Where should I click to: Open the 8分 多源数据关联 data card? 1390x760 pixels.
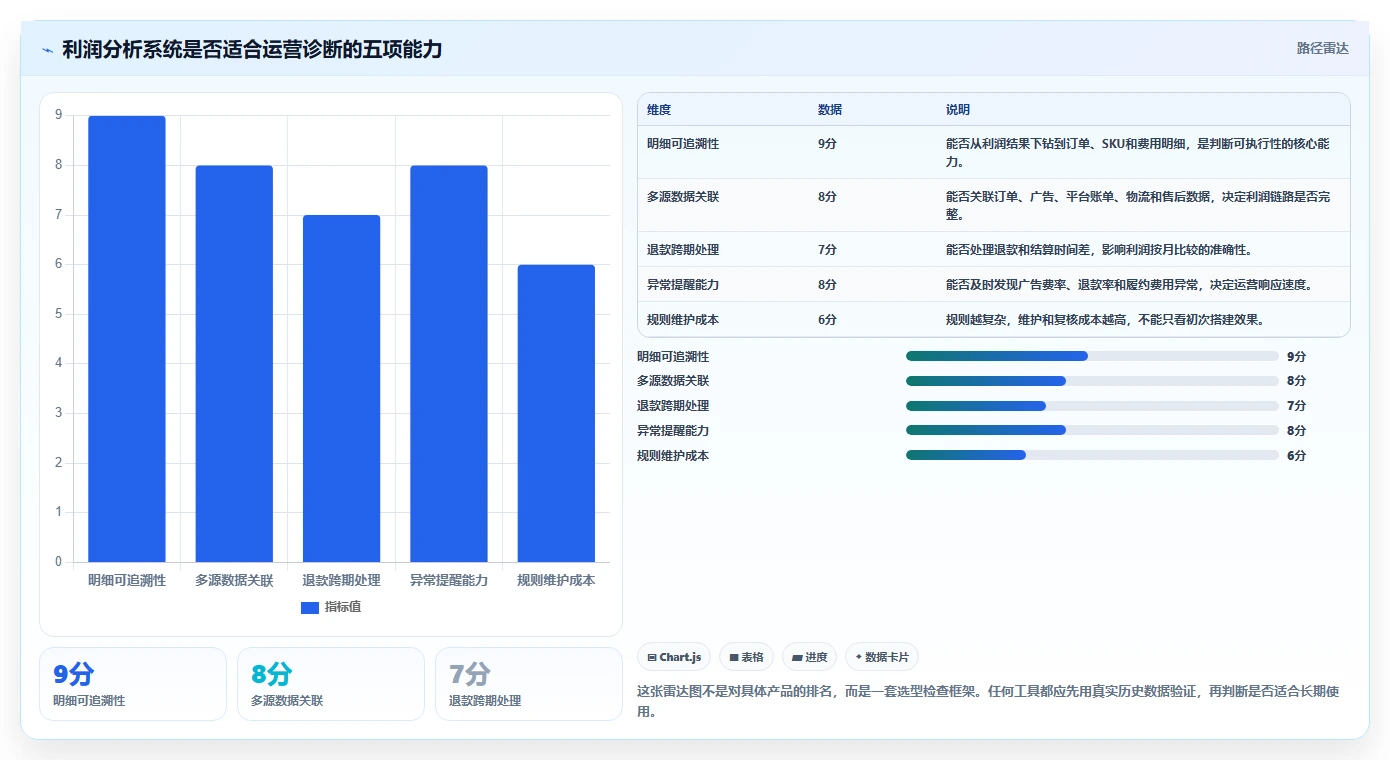pos(331,684)
